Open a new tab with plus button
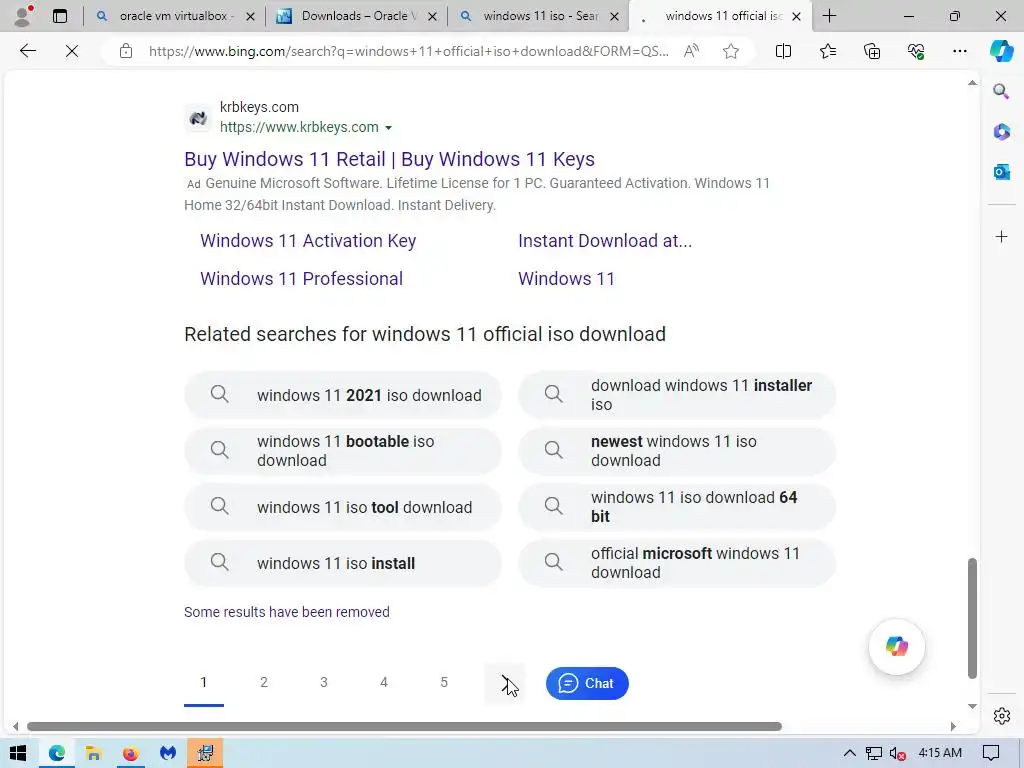Viewport: 1024px width, 768px height. 829,16
